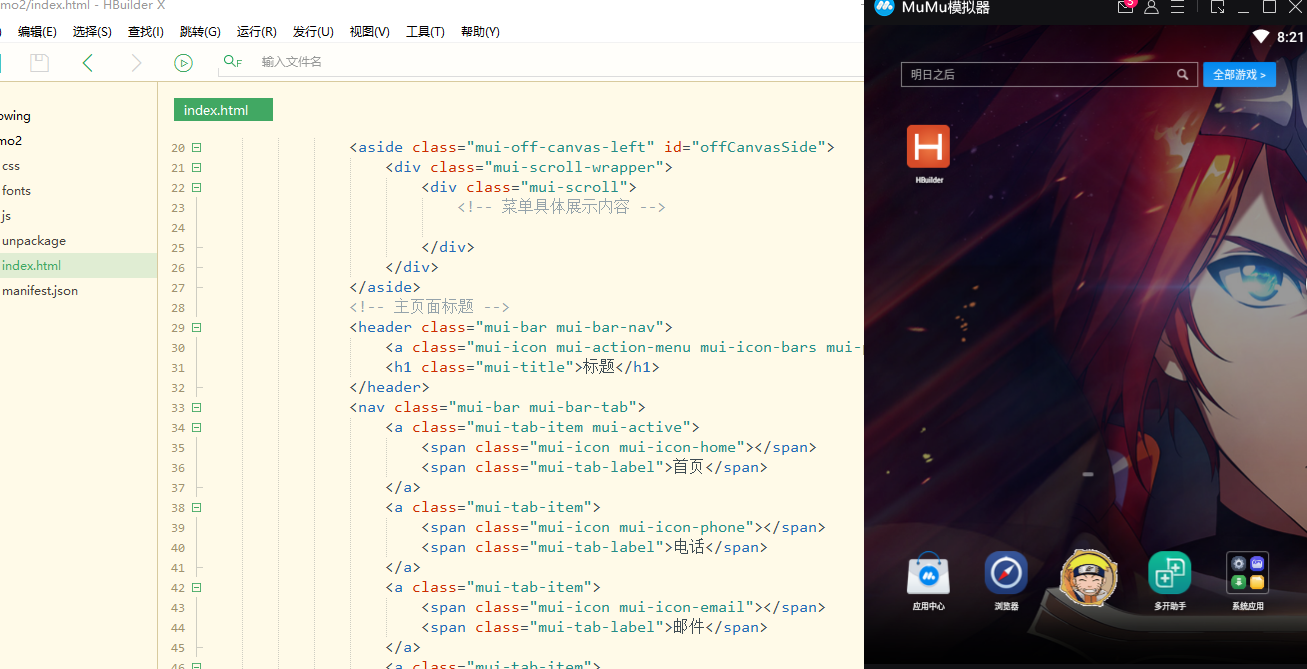Open the MuMu user account icon
The width and height of the screenshot is (1307, 669).
1151,7
